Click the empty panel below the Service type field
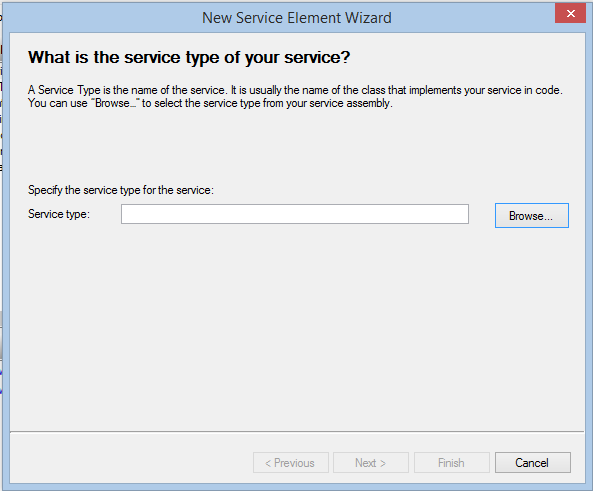The image size is (593, 491). tap(297, 325)
